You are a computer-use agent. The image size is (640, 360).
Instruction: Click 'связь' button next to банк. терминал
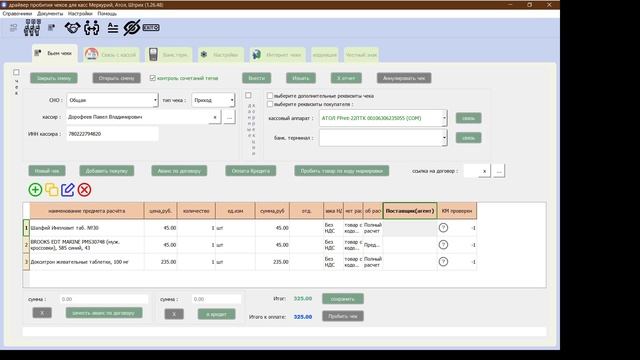pyautogui.click(x=469, y=138)
